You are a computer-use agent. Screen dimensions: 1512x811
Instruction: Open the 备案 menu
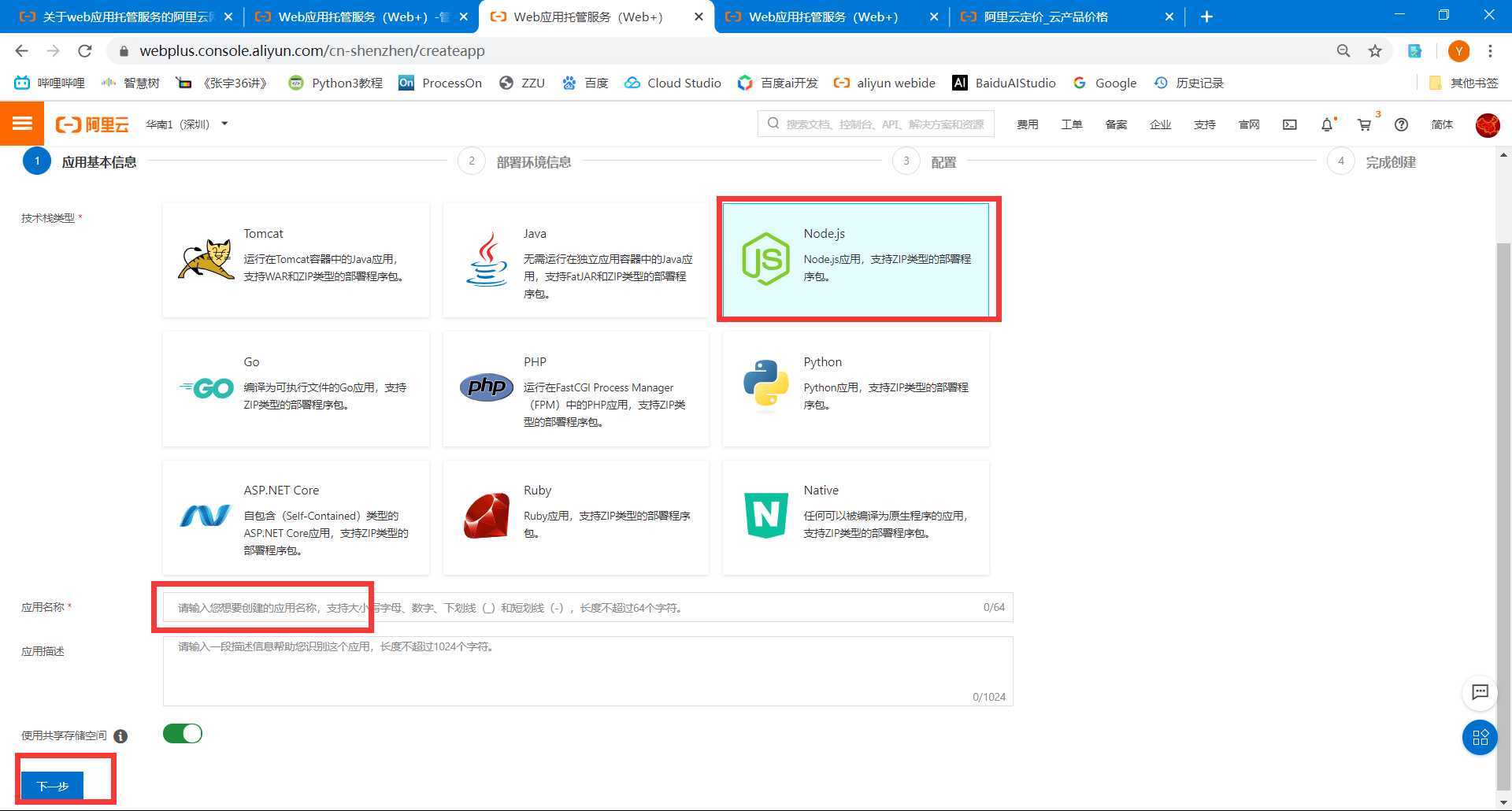1116,124
